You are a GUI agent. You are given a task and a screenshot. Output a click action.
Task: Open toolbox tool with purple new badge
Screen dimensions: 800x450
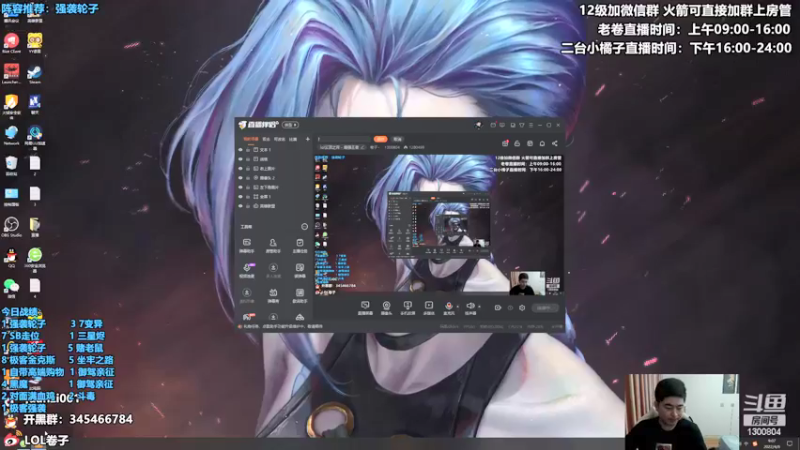(x=247, y=270)
